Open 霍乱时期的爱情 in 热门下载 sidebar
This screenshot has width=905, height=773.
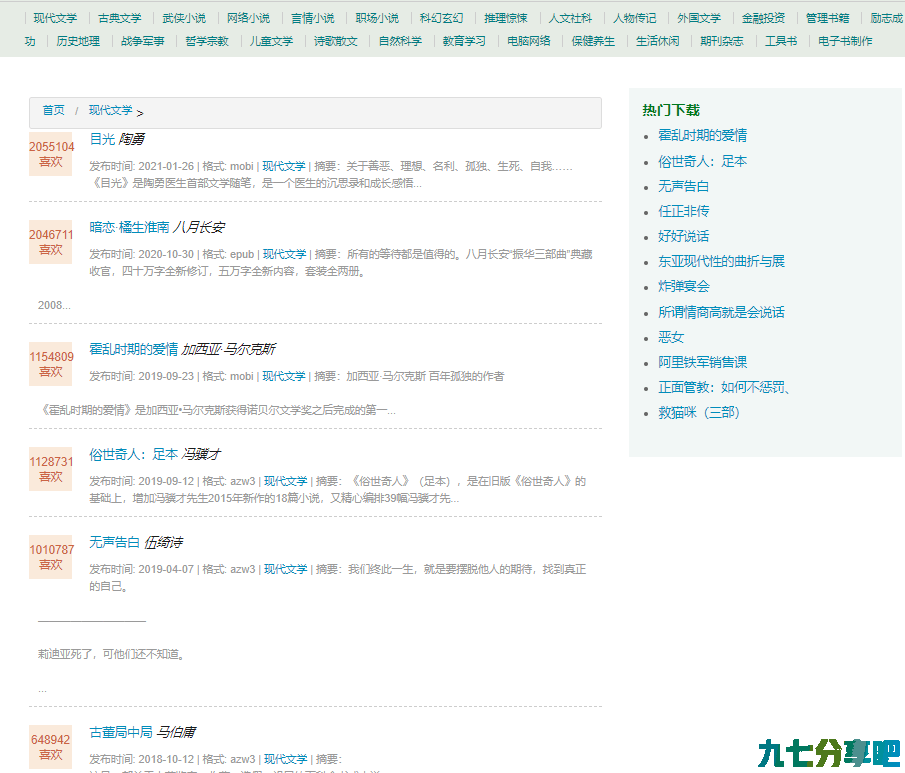pos(702,136)
